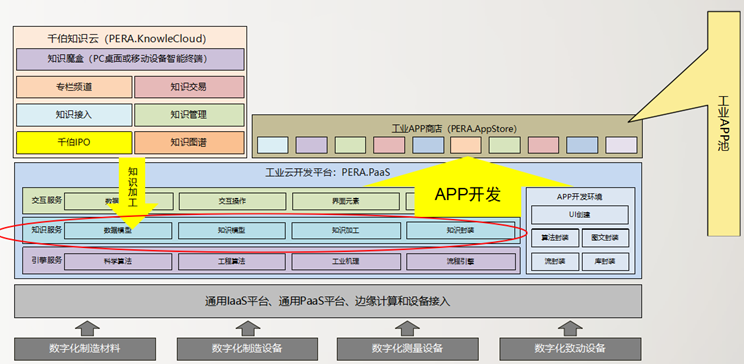Screen dimensions: 744x364
Task: Select the 图文封装 box
Action: [605, 238]
